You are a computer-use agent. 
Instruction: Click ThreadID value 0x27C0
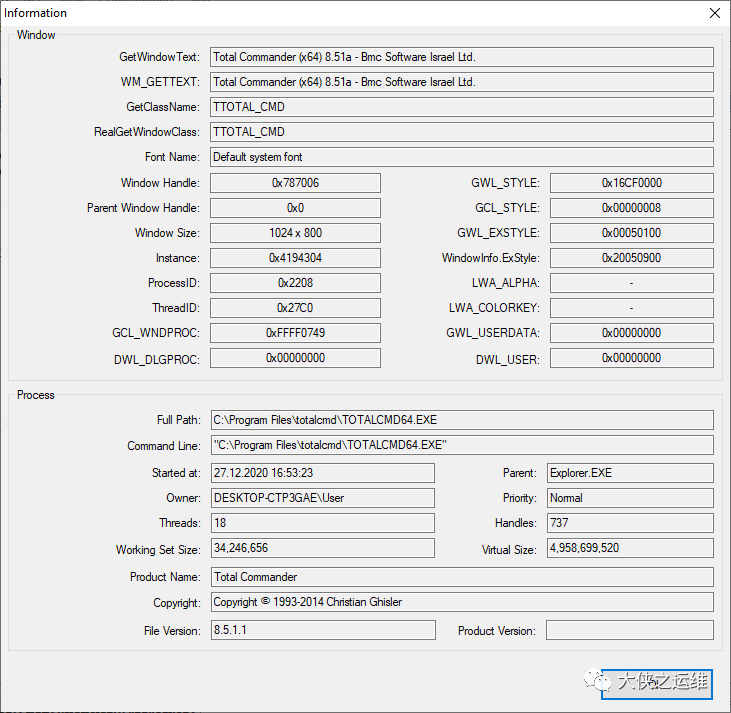[x=295, y=308]
